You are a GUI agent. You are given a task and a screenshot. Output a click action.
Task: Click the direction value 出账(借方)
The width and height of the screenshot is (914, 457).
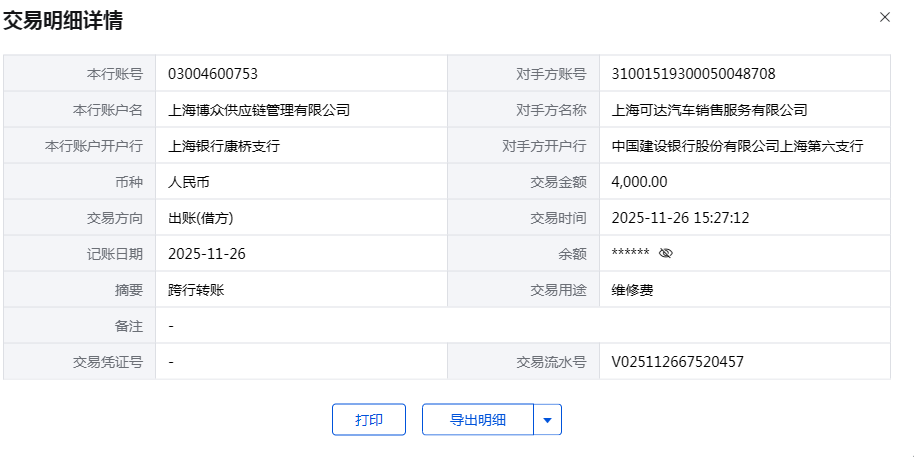click(x=201, y=218)
